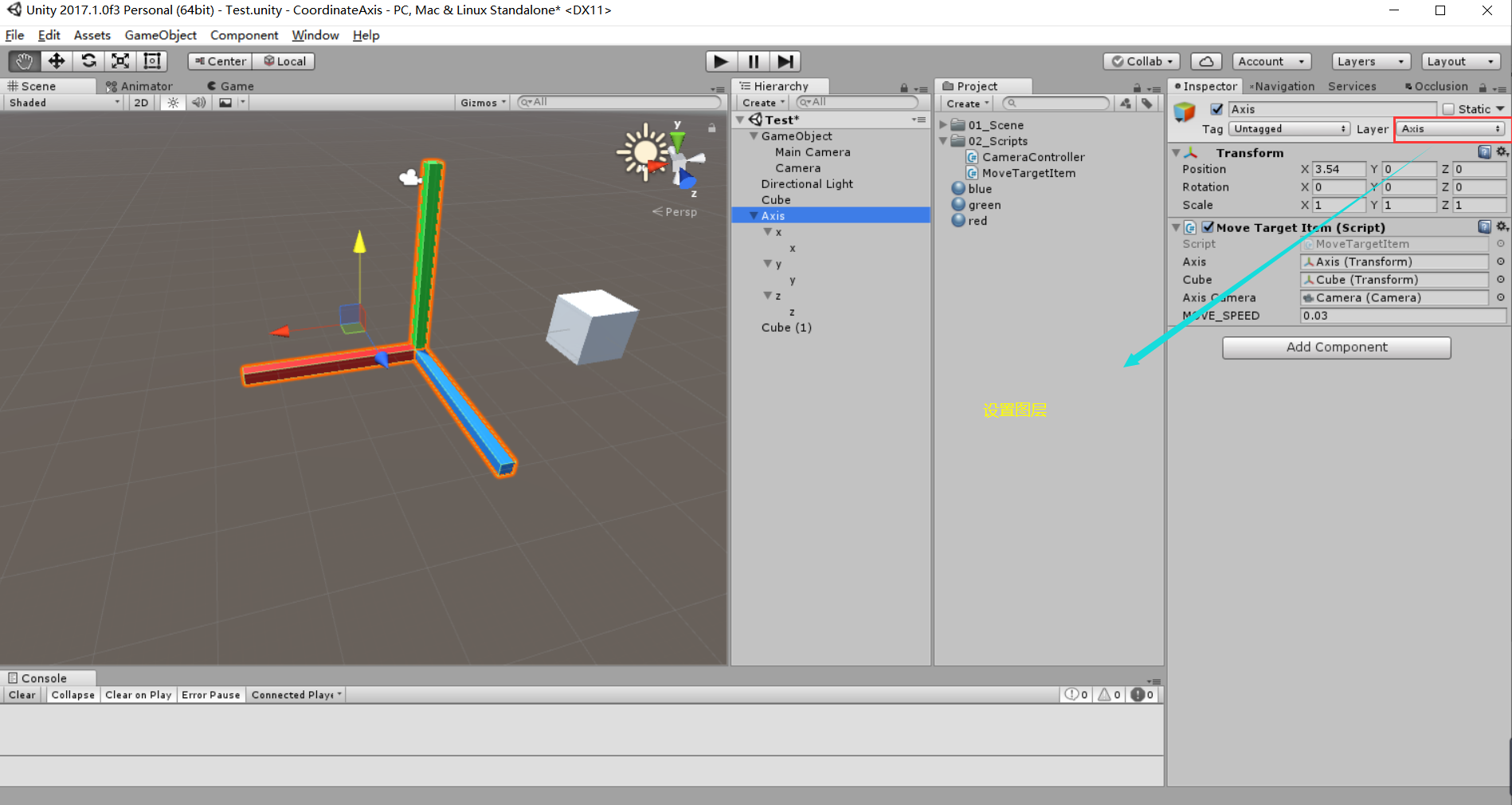Toggle Console Collapse
The width and height of the screenshot is (1512, 805).
[x=72, y=695]
